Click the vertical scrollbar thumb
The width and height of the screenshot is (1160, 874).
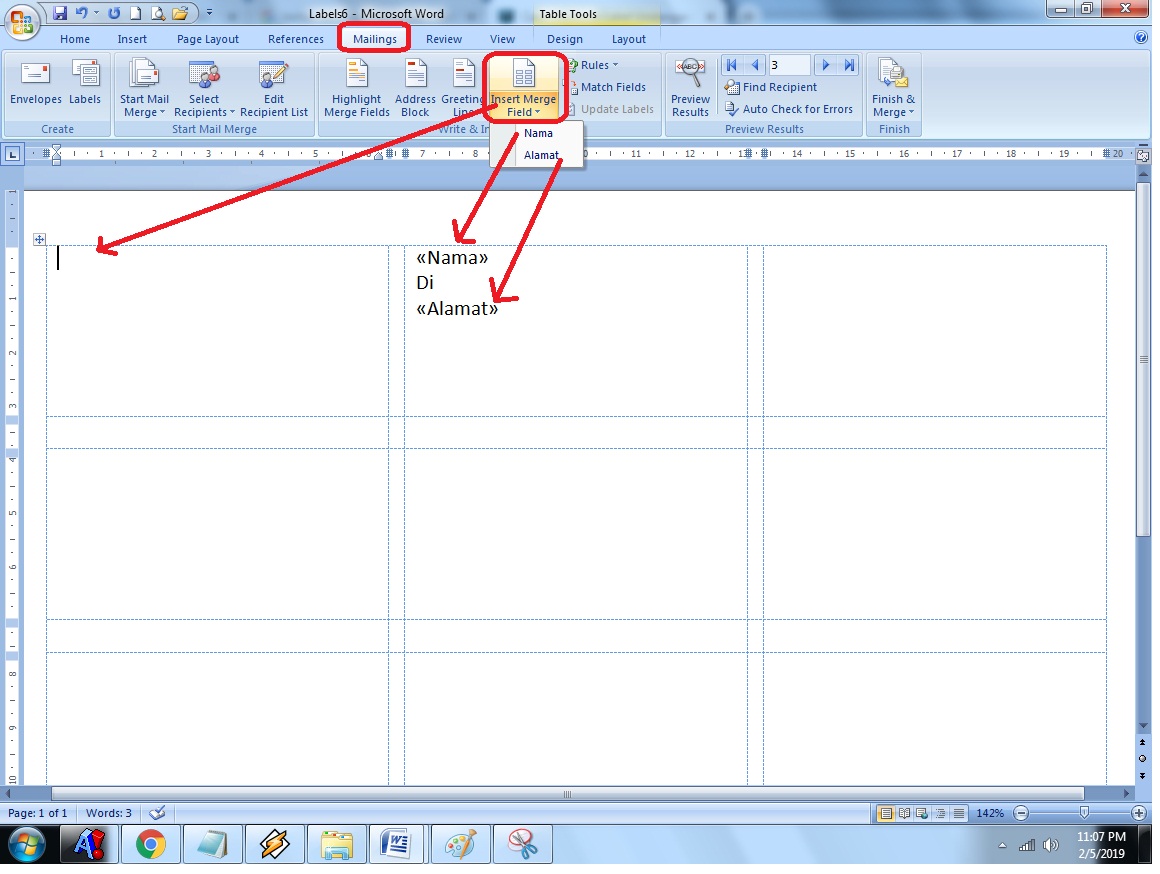(1143, 359)
